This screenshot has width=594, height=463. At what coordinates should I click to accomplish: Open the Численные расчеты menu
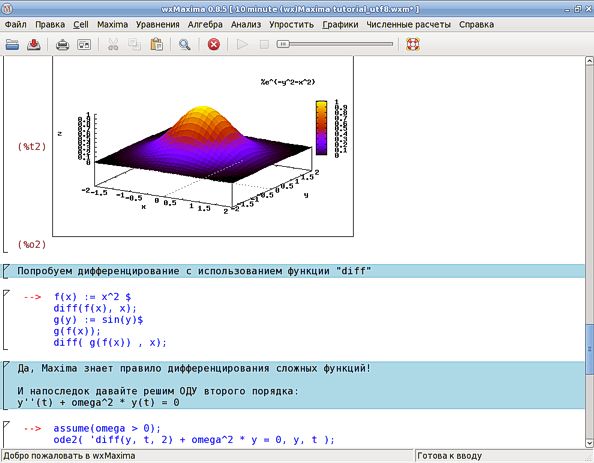(x=408, y=25)
